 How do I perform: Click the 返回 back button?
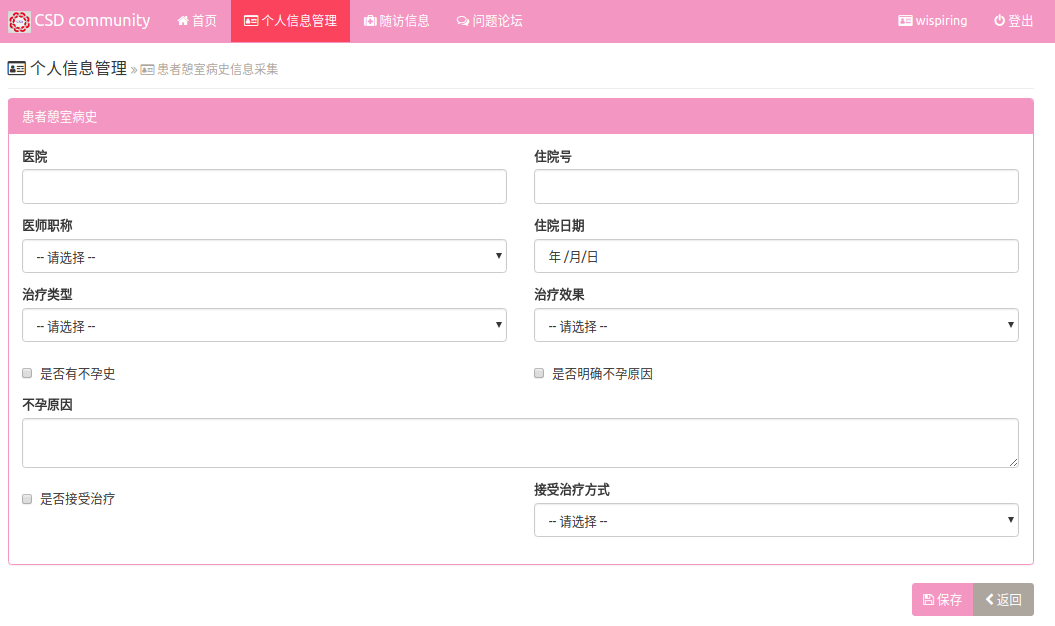[x=1003, y=600]
